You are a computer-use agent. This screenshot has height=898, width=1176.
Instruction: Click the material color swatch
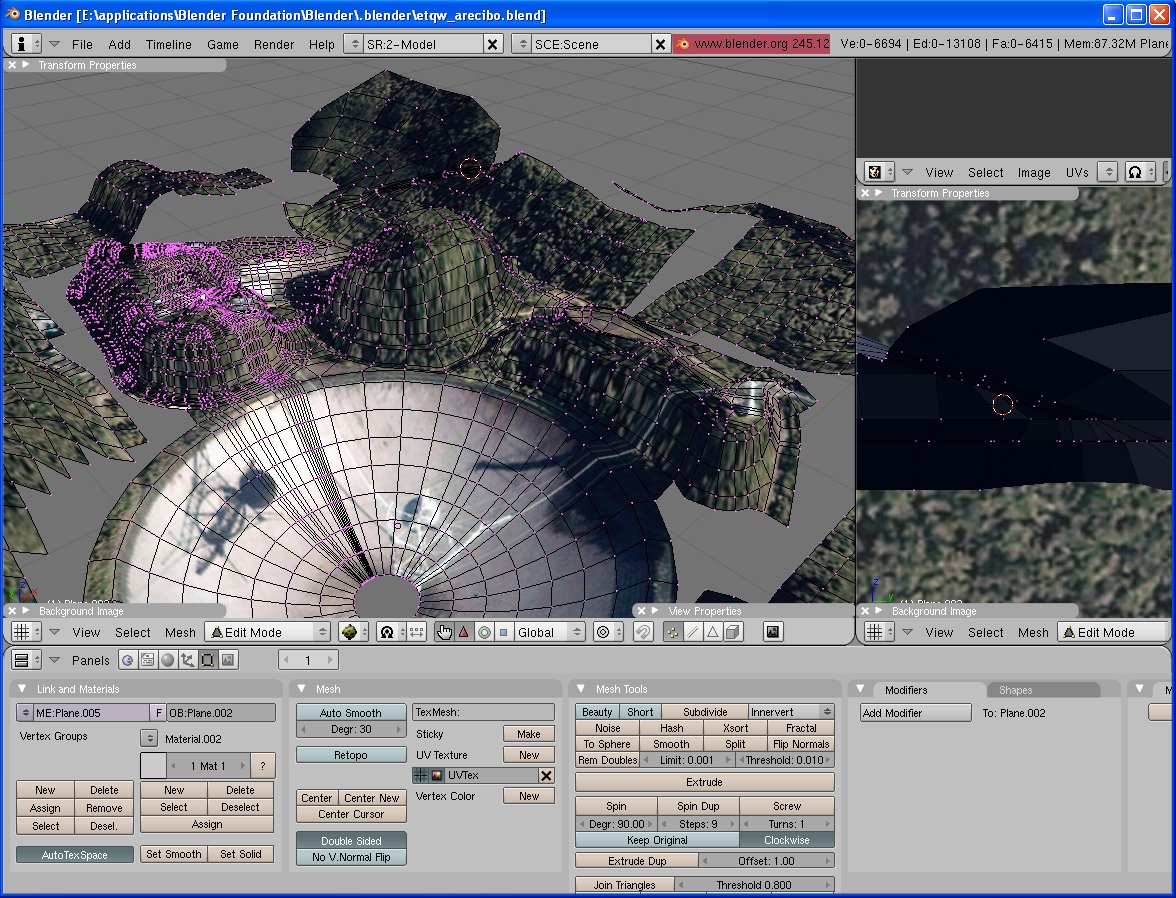coord(152,766)
